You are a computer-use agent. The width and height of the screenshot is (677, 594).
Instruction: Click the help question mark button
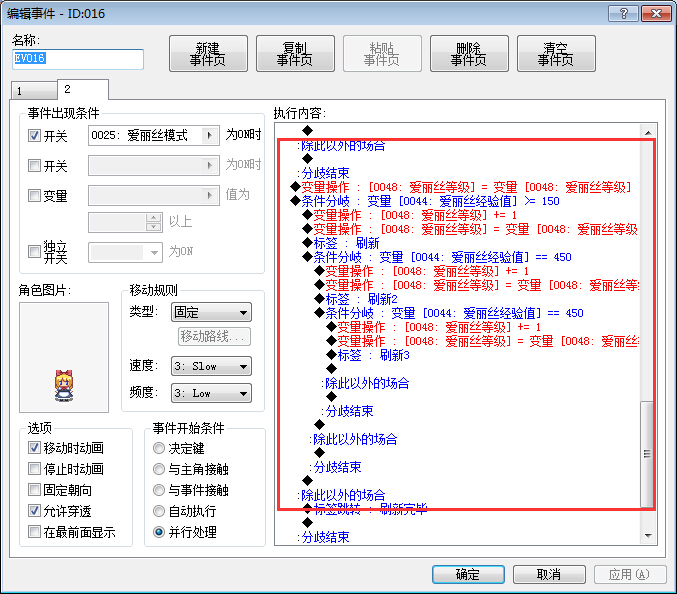623,13
